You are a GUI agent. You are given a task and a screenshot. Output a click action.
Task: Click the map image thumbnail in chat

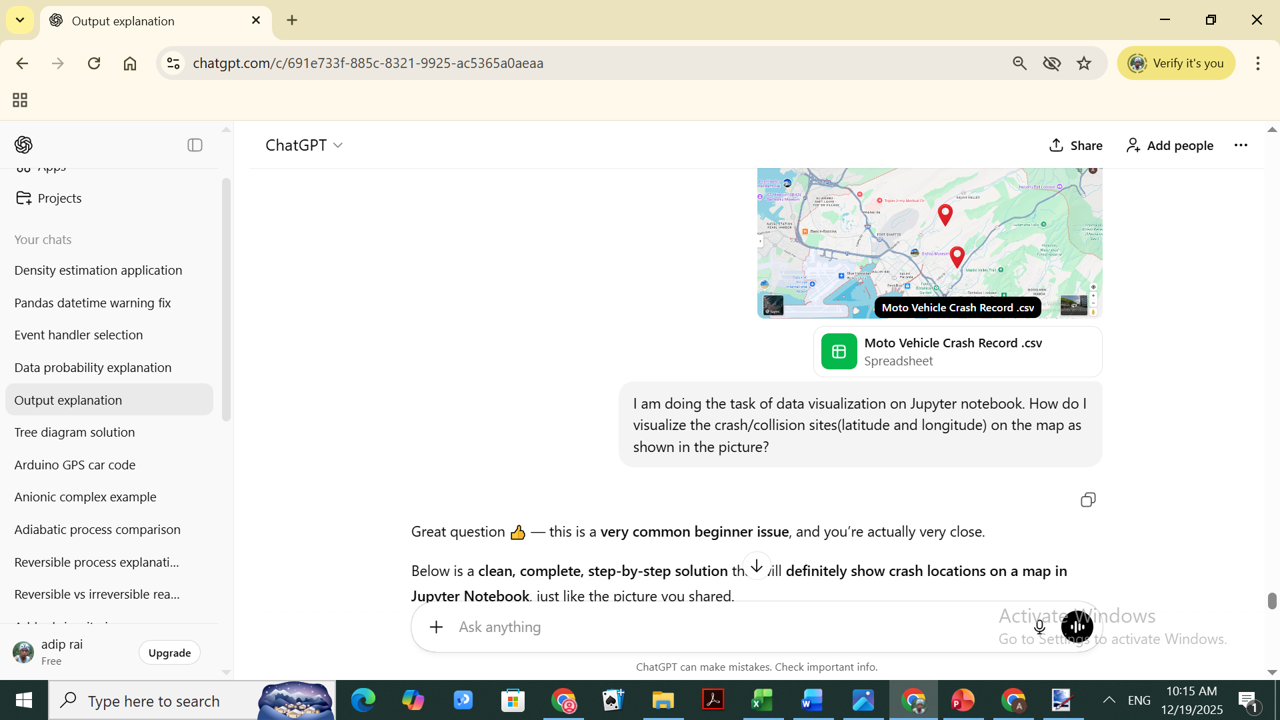(x=929, y=242)
